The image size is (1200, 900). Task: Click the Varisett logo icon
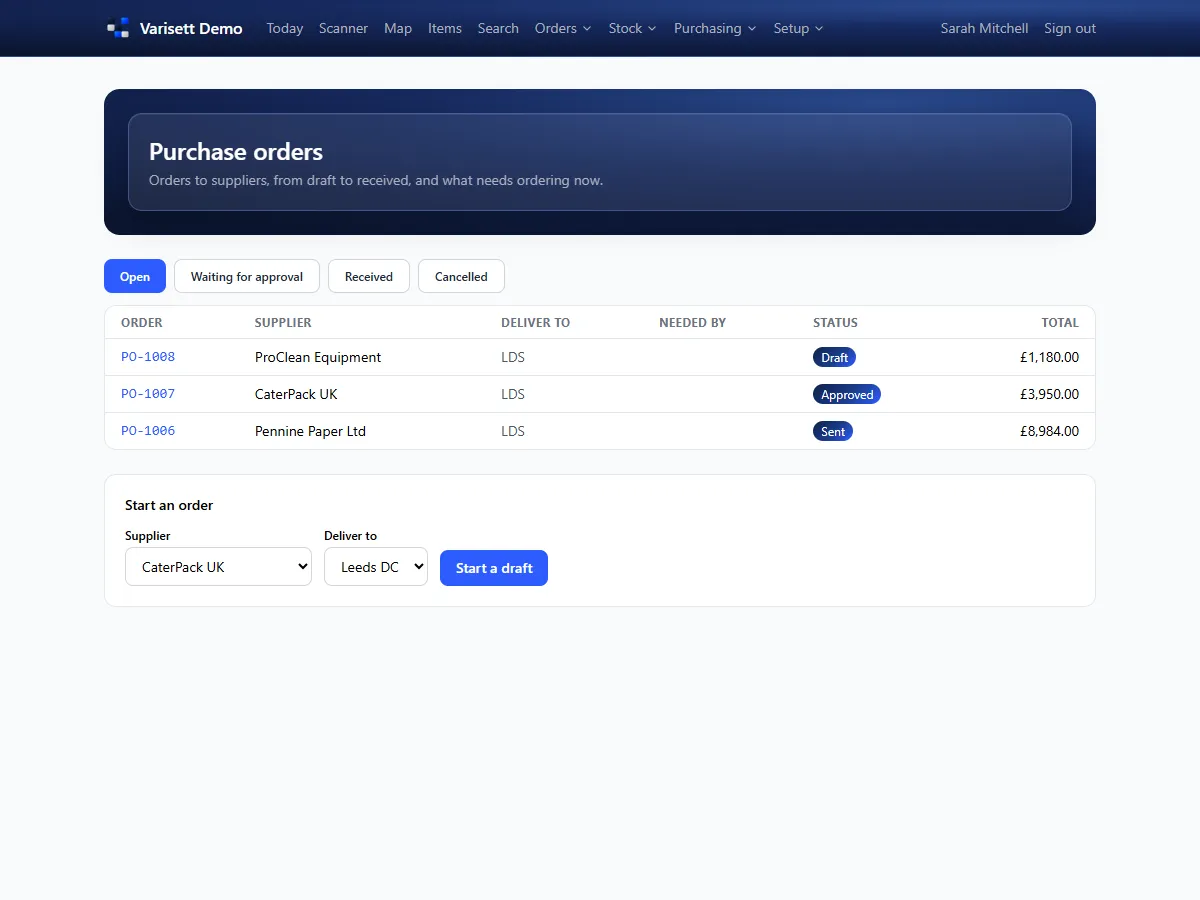(118, 28)
